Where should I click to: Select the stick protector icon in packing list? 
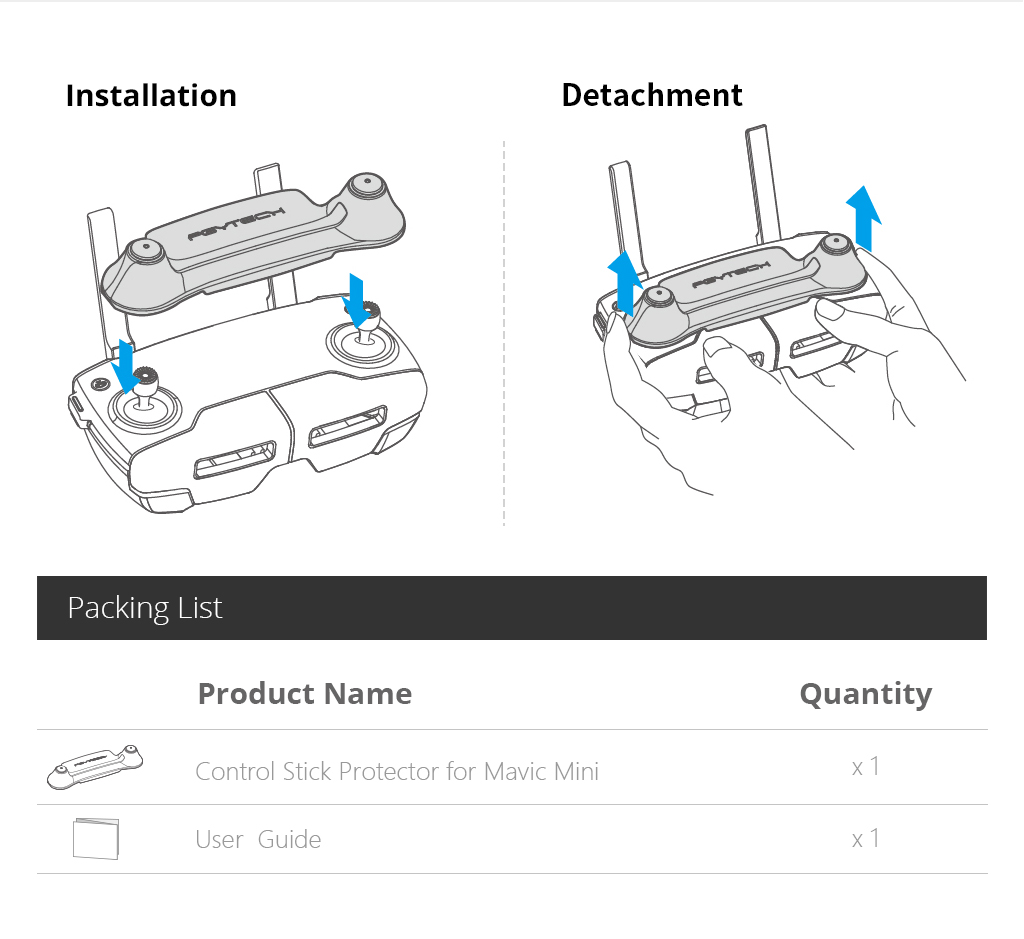point(95,767)
